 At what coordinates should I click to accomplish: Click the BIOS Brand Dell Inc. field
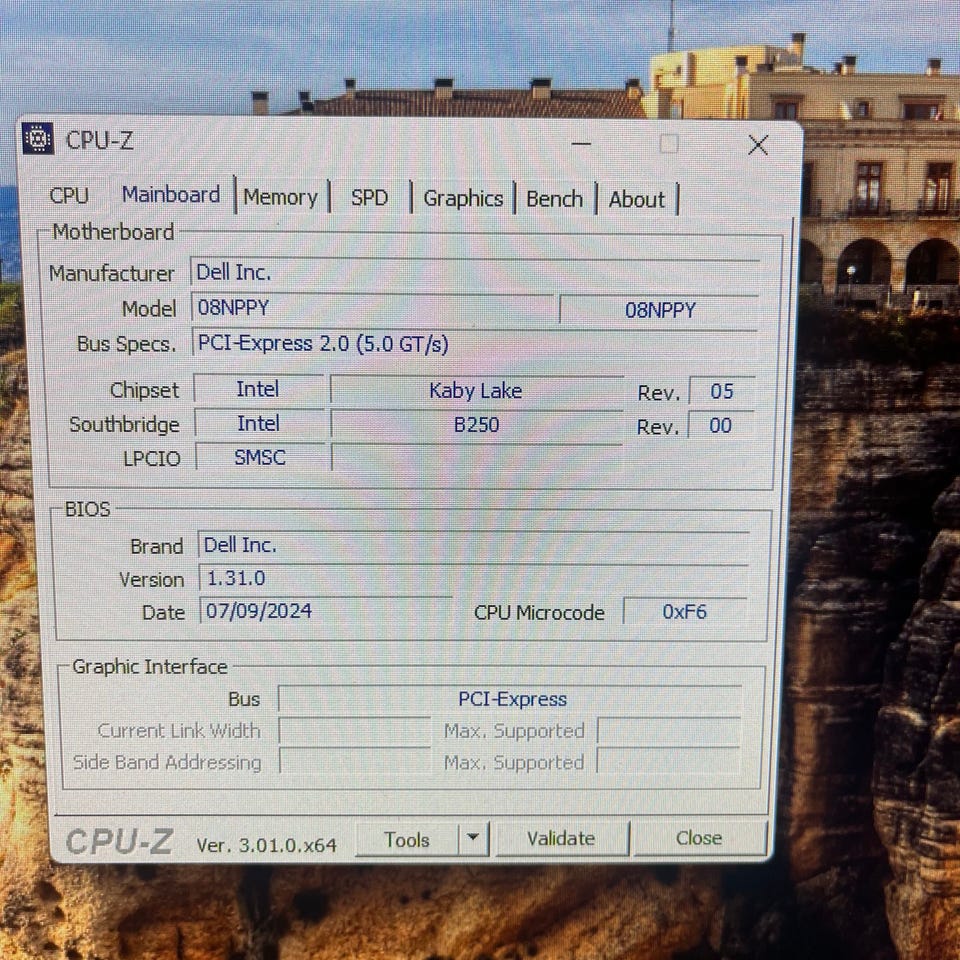click(473, 545)
